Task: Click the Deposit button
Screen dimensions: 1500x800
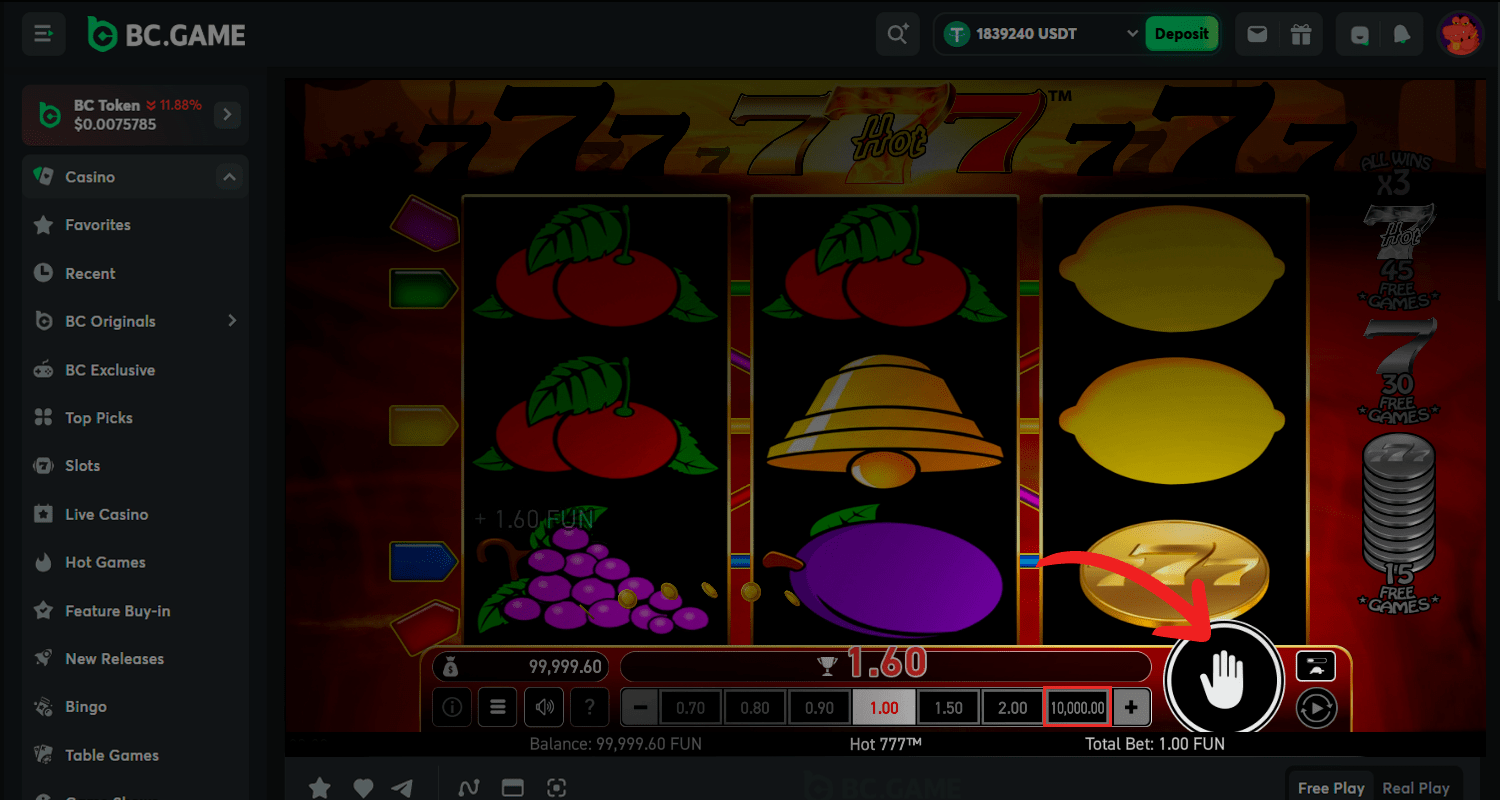Action: [x=1182, y=34]
